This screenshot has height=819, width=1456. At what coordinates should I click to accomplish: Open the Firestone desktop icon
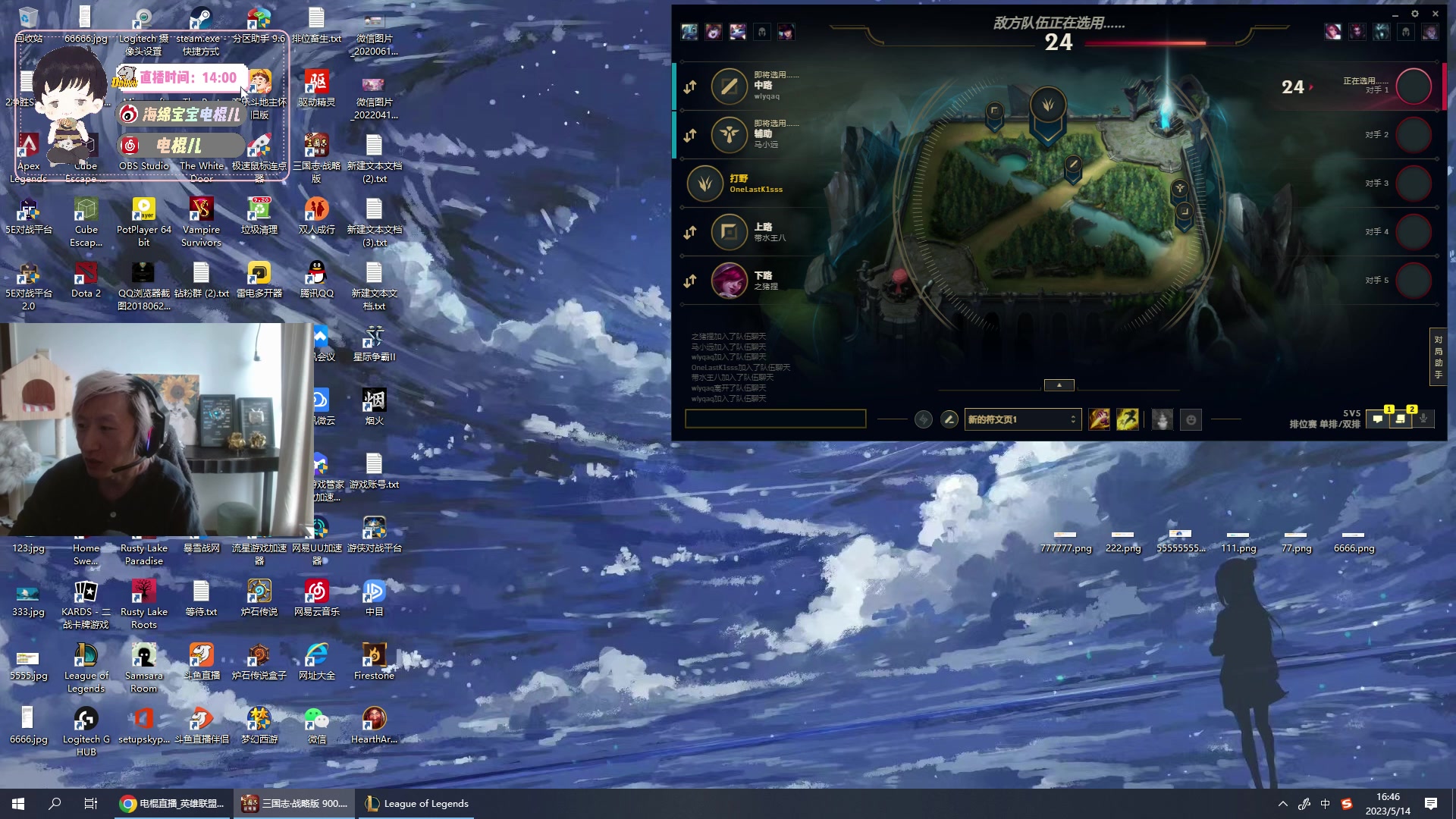(x=374, y=662)
